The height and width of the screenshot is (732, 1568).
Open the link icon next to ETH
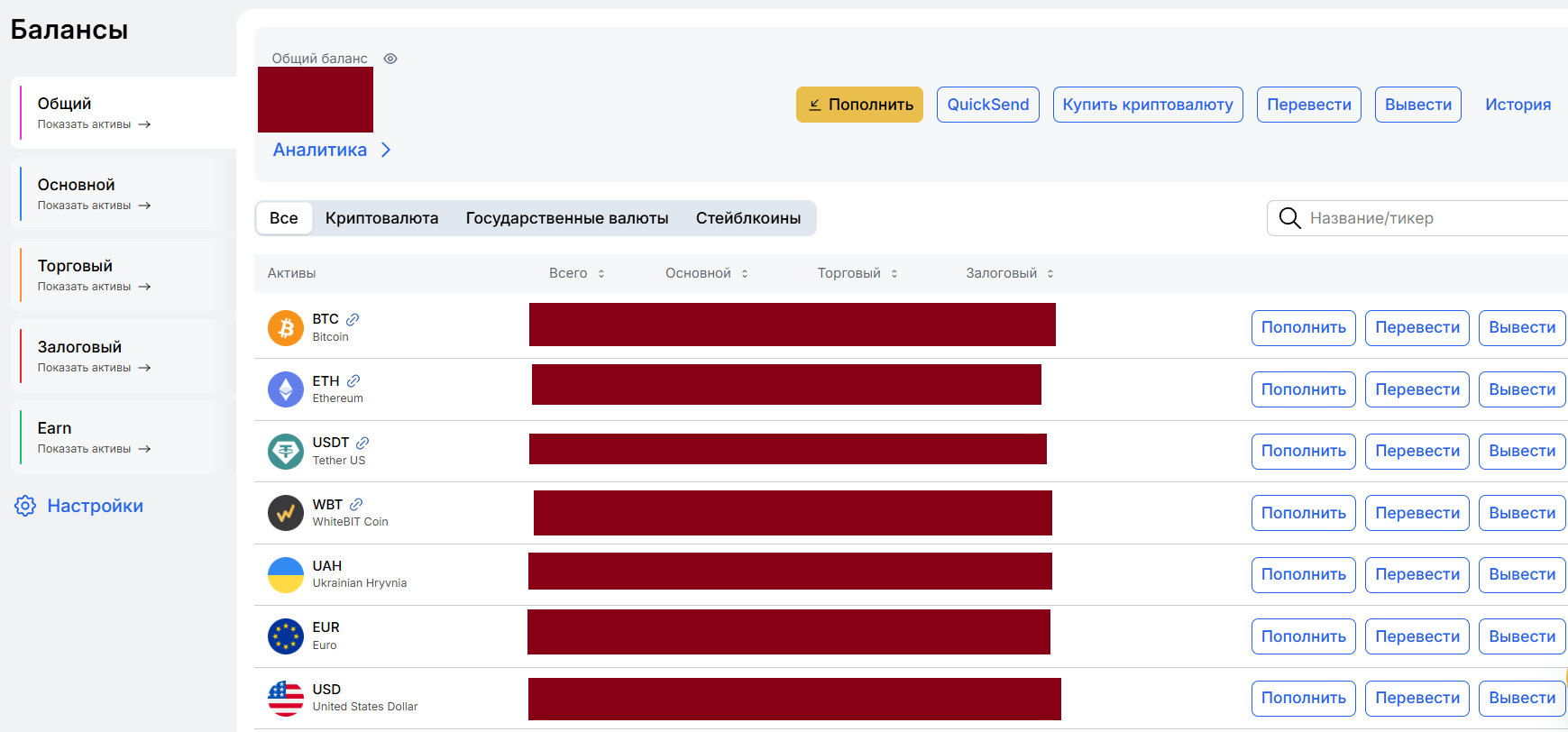[353, 381]
